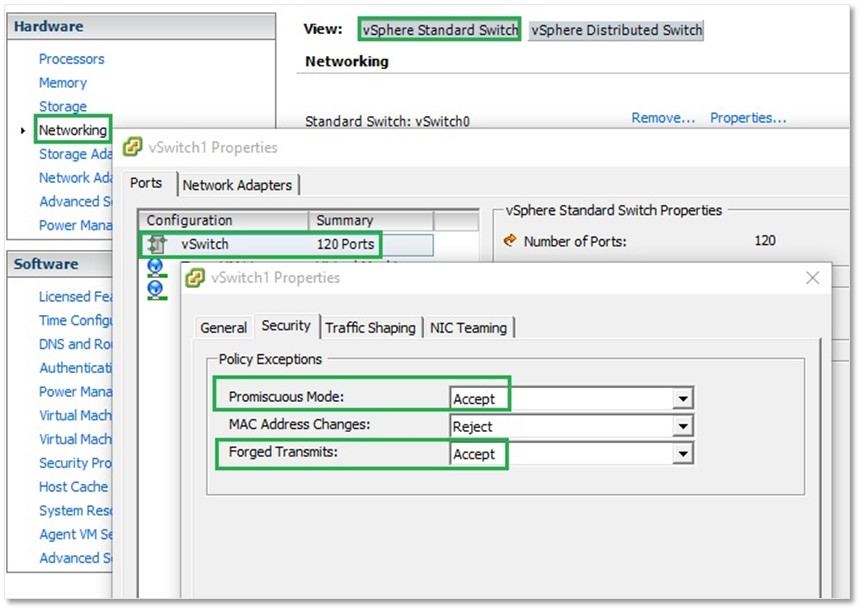Open Storage Adapters in Hardware list
This screenshot has width=861, height=610.
point(75,154)
